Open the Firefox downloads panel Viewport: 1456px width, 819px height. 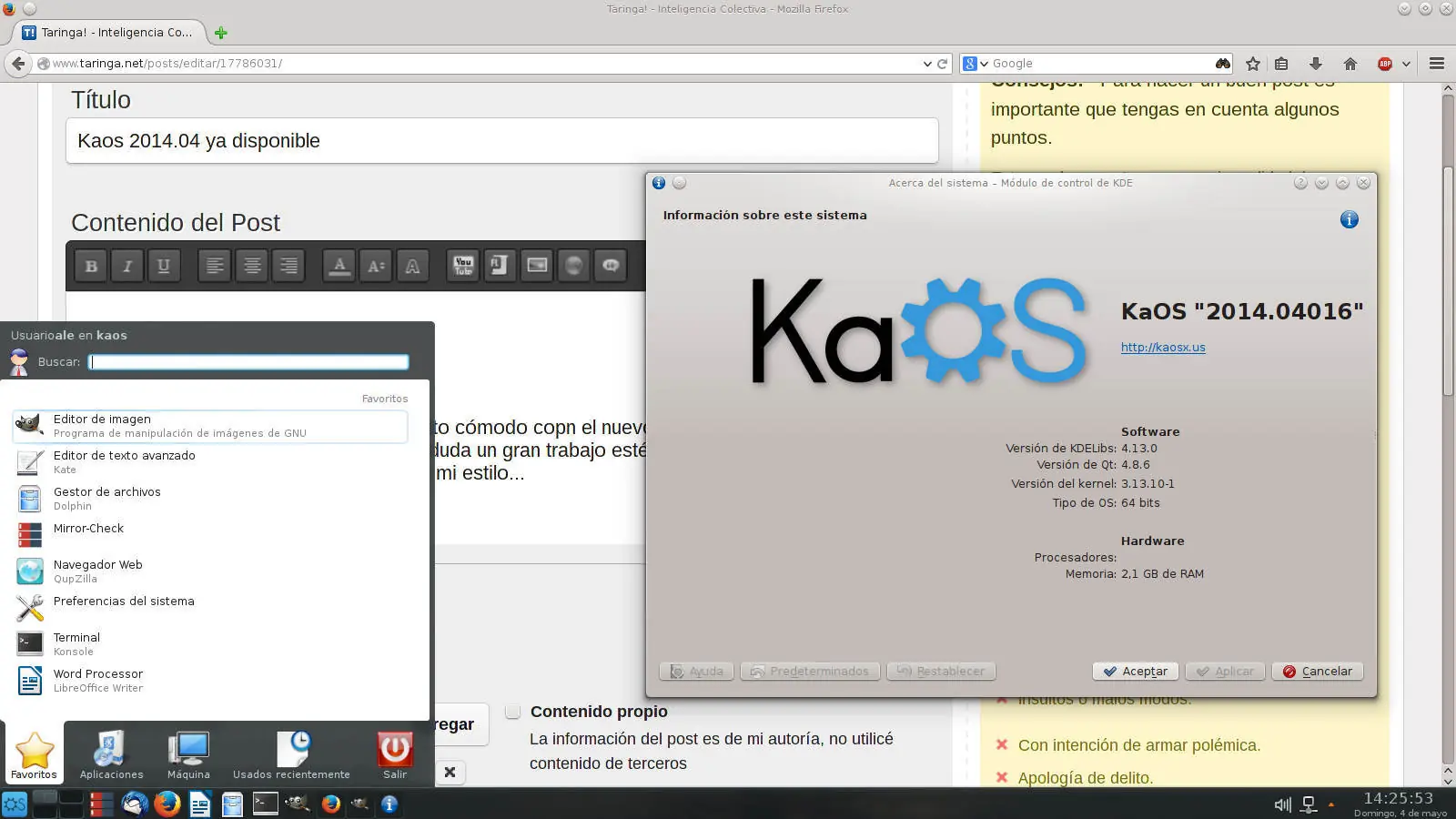[1315, 64]
